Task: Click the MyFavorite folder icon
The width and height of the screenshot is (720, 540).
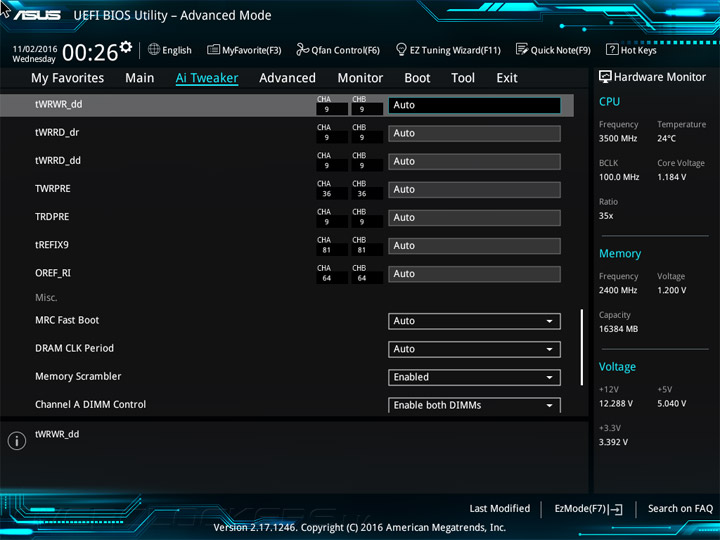Action: tap(213, 50)
